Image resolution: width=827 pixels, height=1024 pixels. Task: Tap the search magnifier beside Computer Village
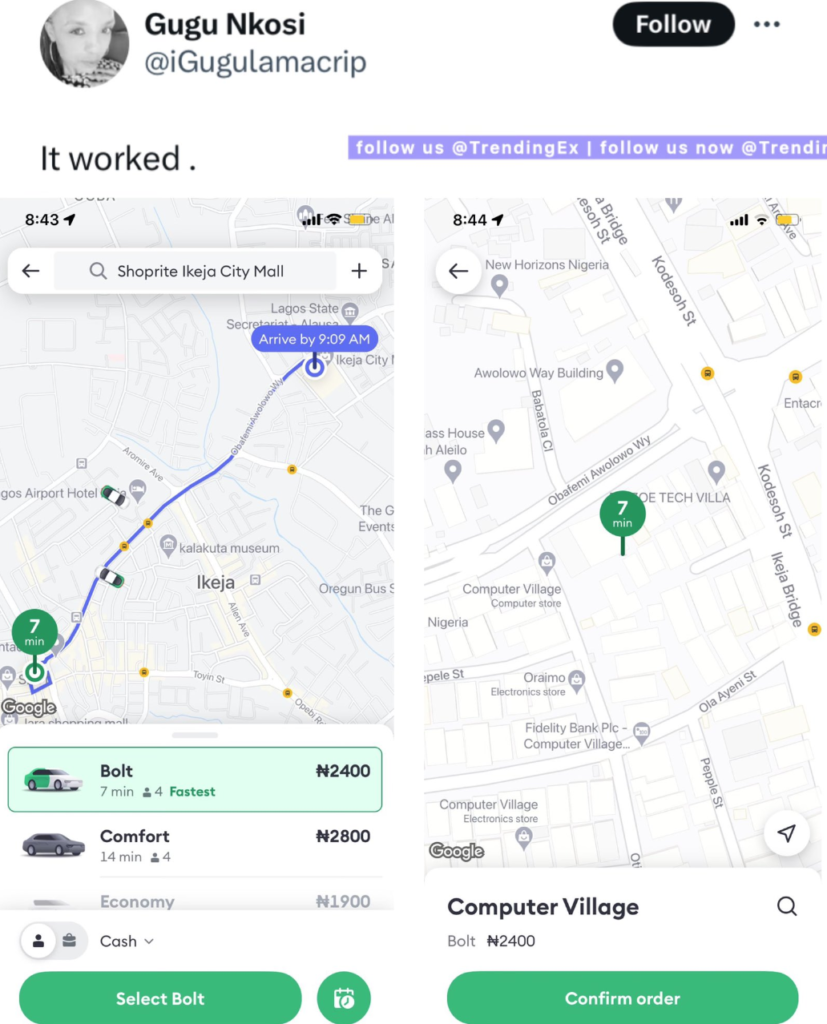pyautogui.click(x=786, y=906)
